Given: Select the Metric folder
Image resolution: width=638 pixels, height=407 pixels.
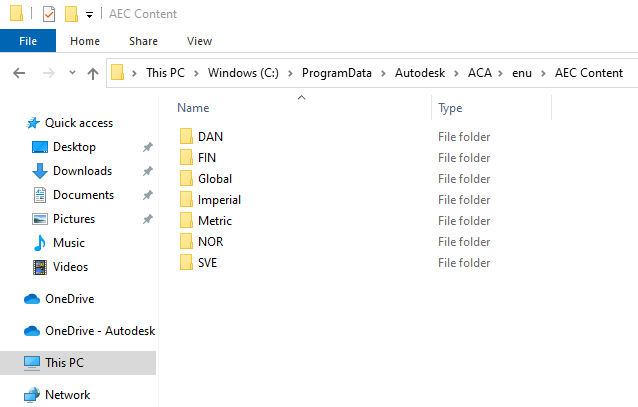Looking at the screenshot, I should (x=214, y=221).
